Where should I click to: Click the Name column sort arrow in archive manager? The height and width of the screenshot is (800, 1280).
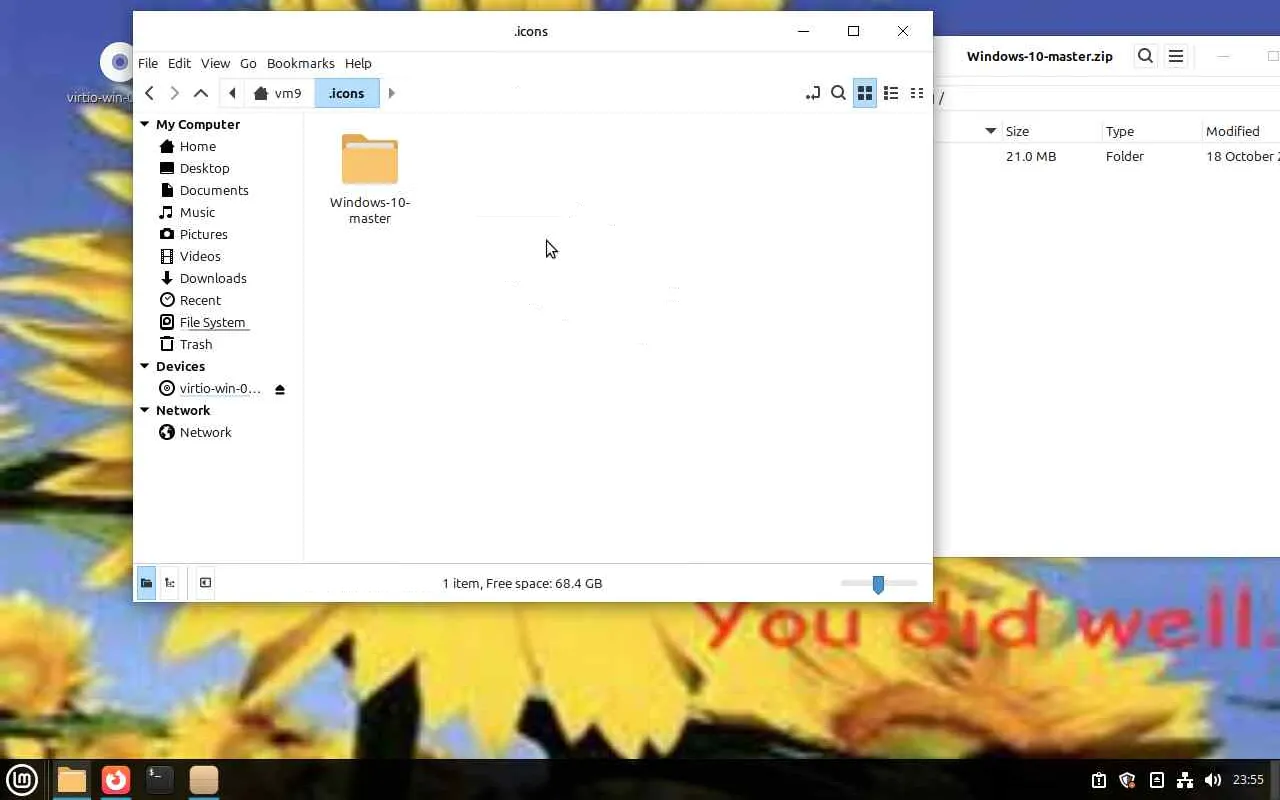pyautogui.click(x=991, y=131)
